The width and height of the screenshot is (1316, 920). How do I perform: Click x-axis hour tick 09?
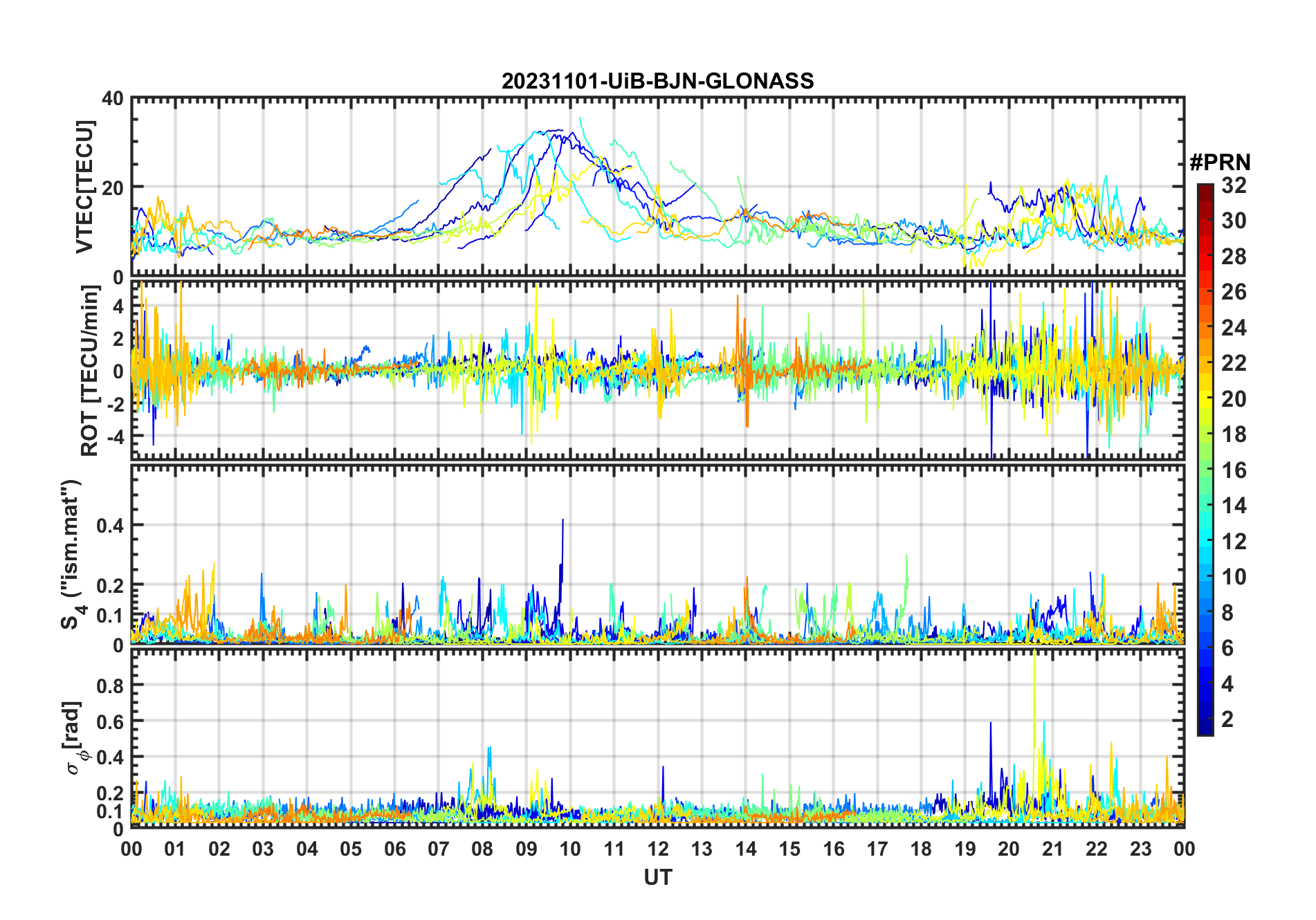(x=527, y=849)
